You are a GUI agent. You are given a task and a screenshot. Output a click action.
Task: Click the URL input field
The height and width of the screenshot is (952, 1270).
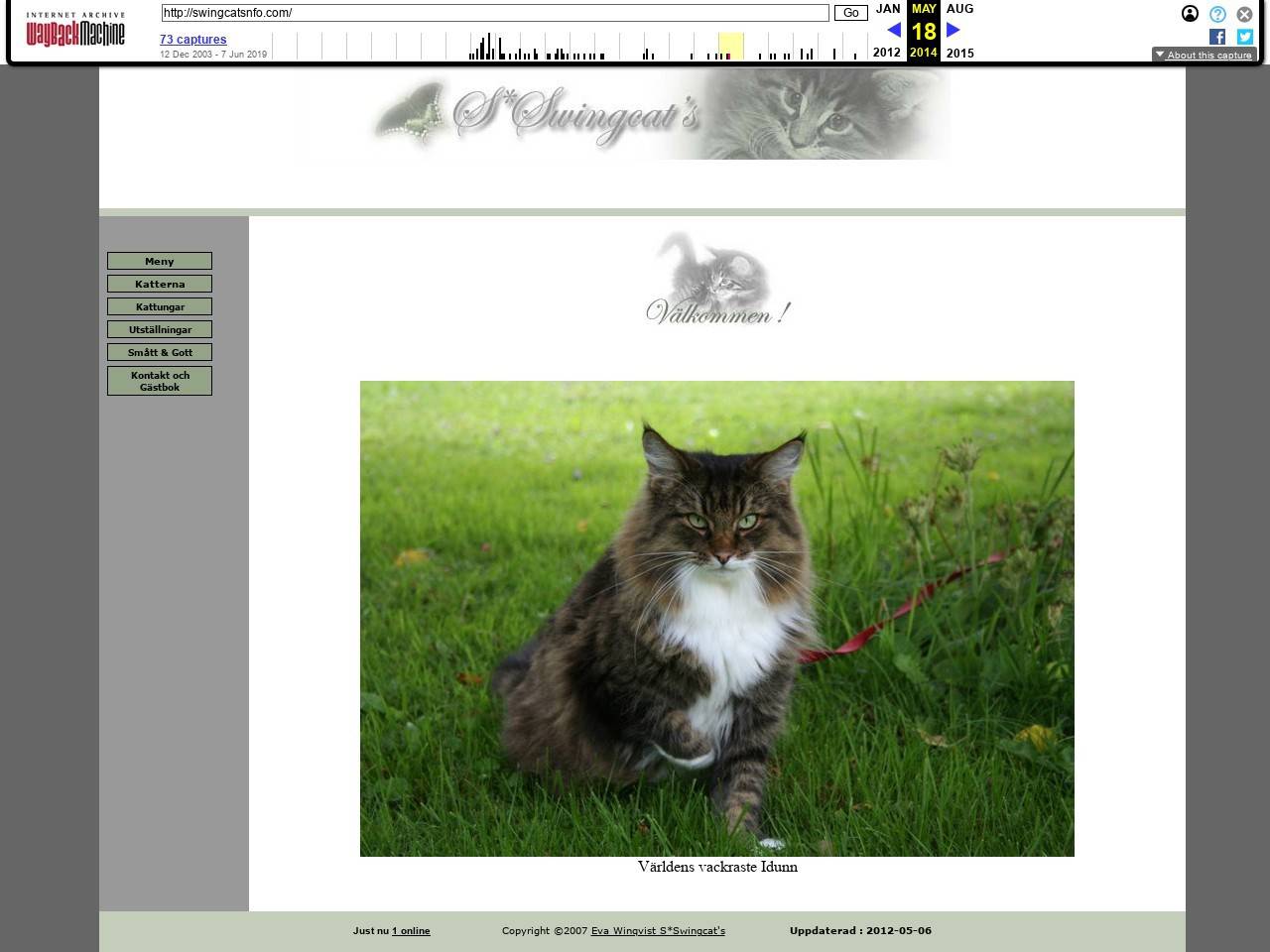coord(494,13)
